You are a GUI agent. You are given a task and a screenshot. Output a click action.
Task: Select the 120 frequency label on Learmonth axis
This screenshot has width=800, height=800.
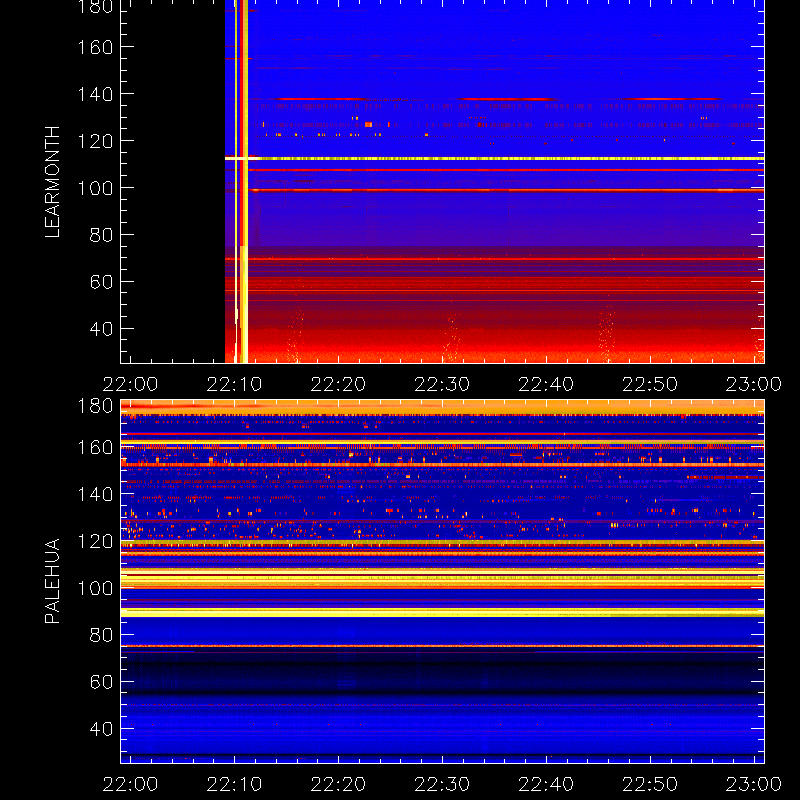pos(95,141)
